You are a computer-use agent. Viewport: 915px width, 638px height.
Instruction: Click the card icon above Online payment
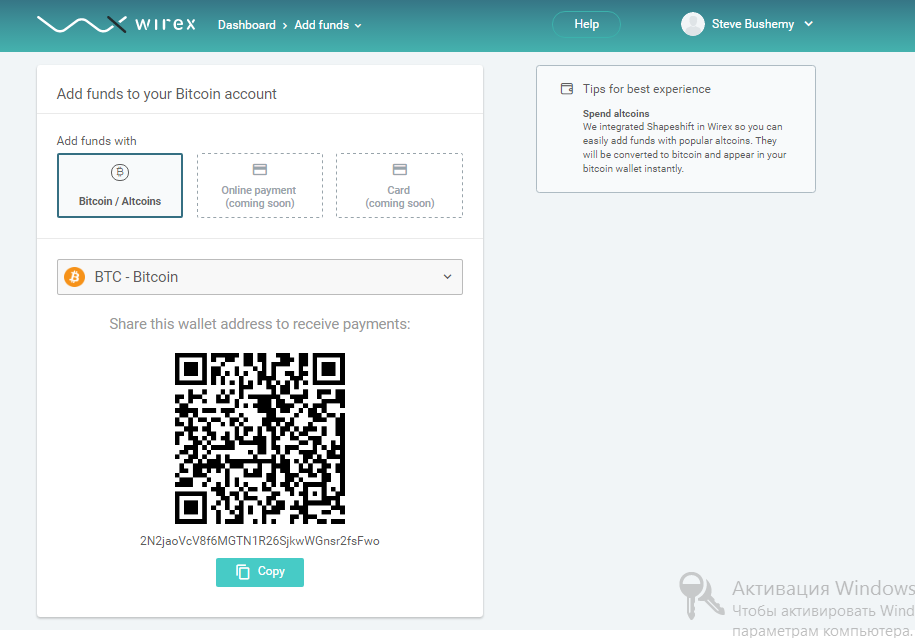pos(260,169)
